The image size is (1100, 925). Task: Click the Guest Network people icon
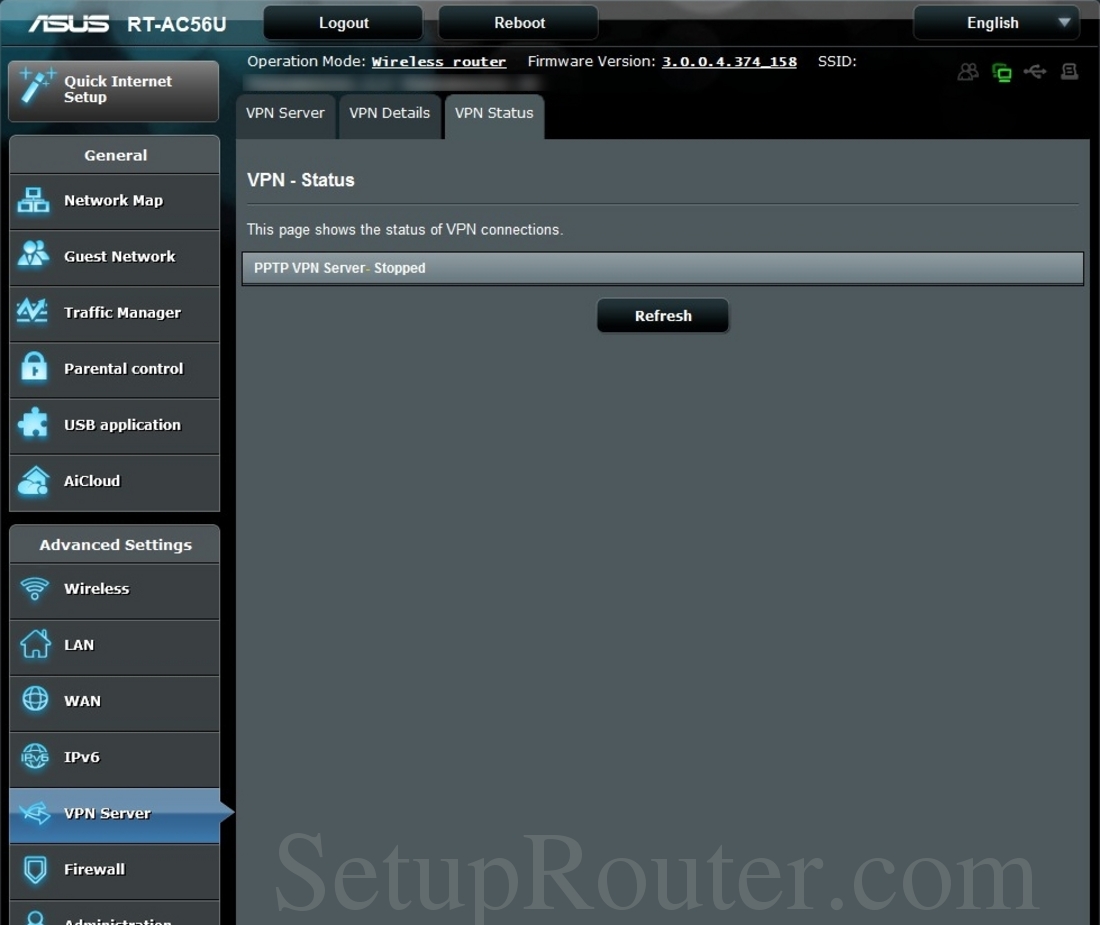[33, 254]
